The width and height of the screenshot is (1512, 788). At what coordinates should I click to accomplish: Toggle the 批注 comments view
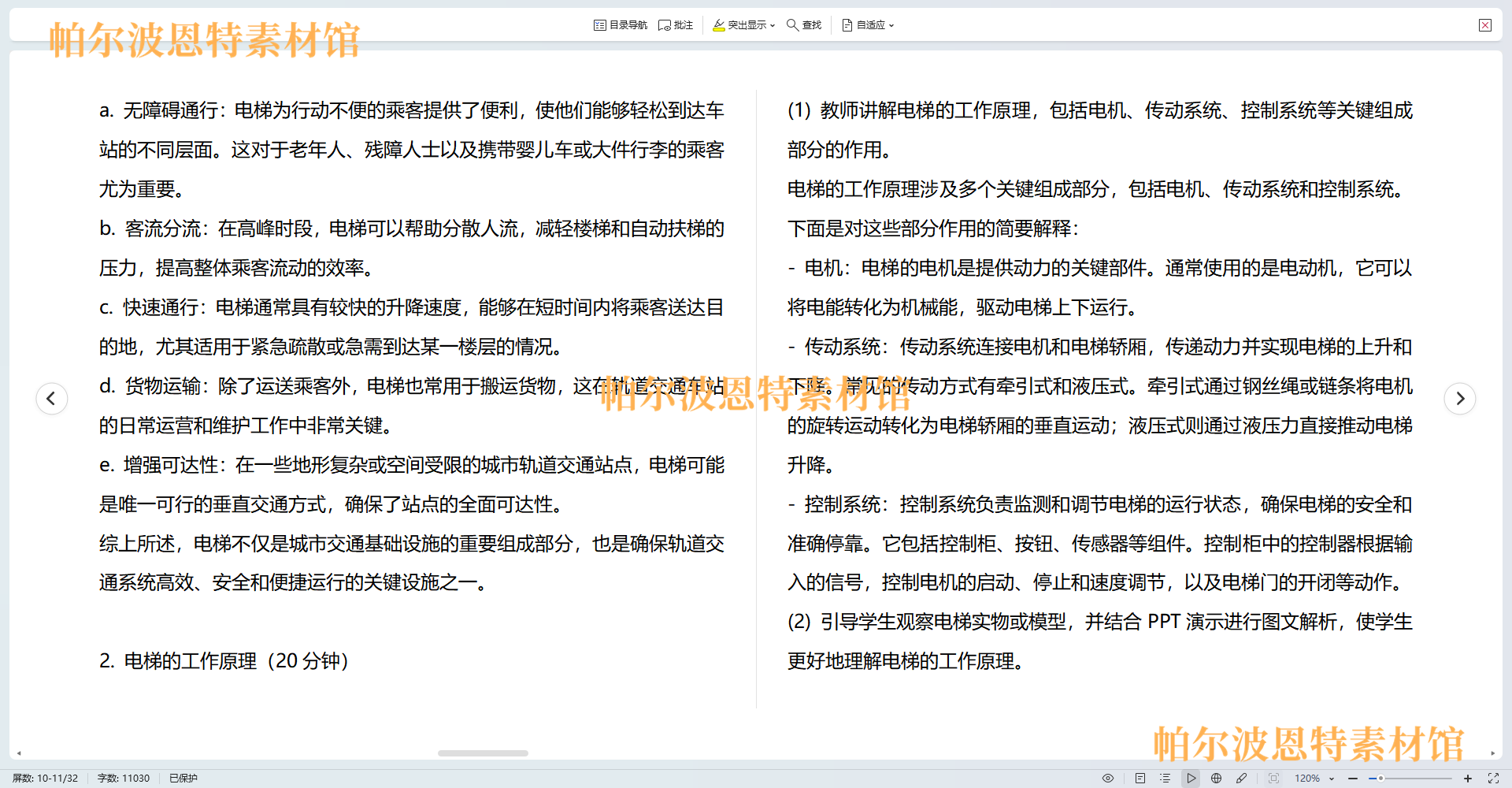pyautogui.click(x=676, y=25)
